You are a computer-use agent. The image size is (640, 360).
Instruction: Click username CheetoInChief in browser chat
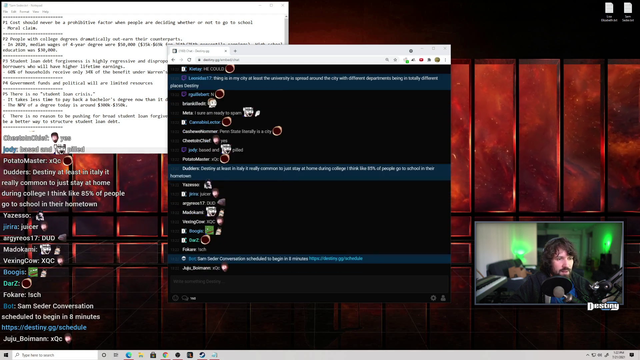pyautogui.click(x=196, y=140)
